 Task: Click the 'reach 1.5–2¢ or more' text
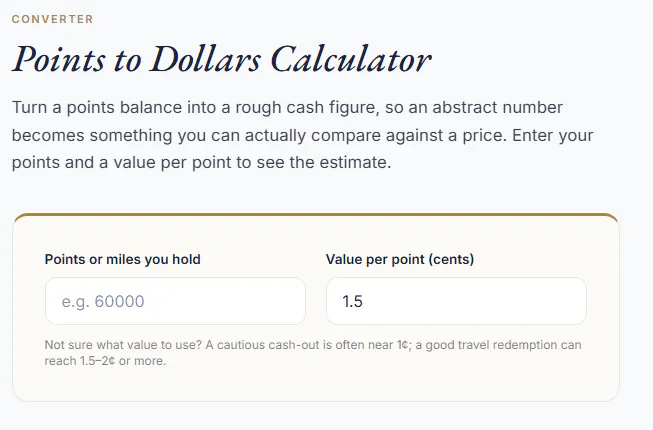tap(105, 361)
